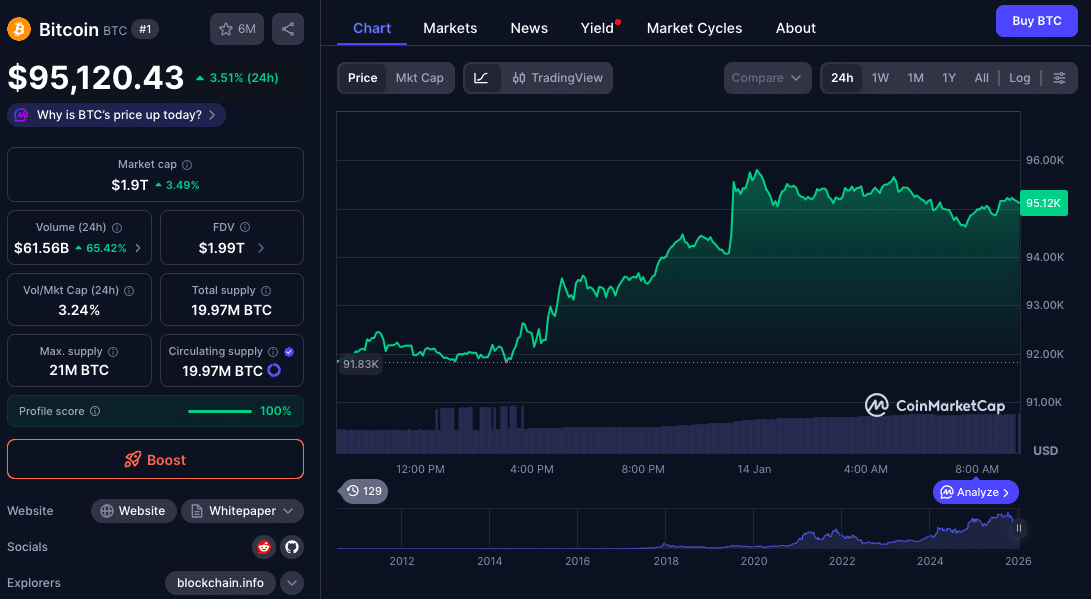
Task: Click the clock history icon showing 129
Action: click(362, 491)
